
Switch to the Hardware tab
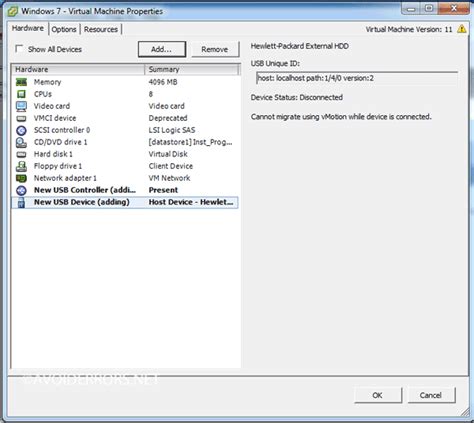28,28
